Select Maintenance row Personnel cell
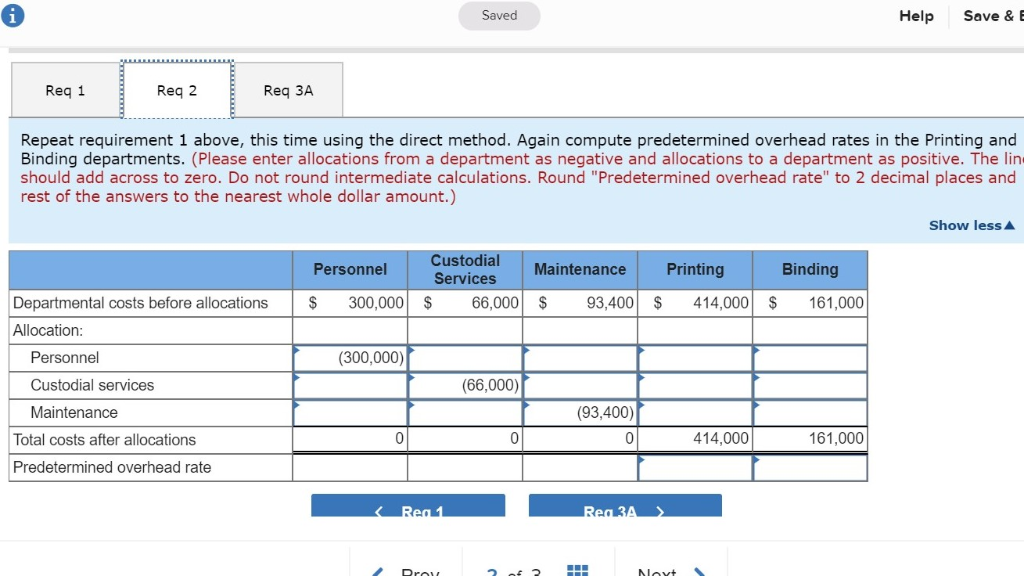This screenshot has height=576, width=1024. tap(350, 413)
